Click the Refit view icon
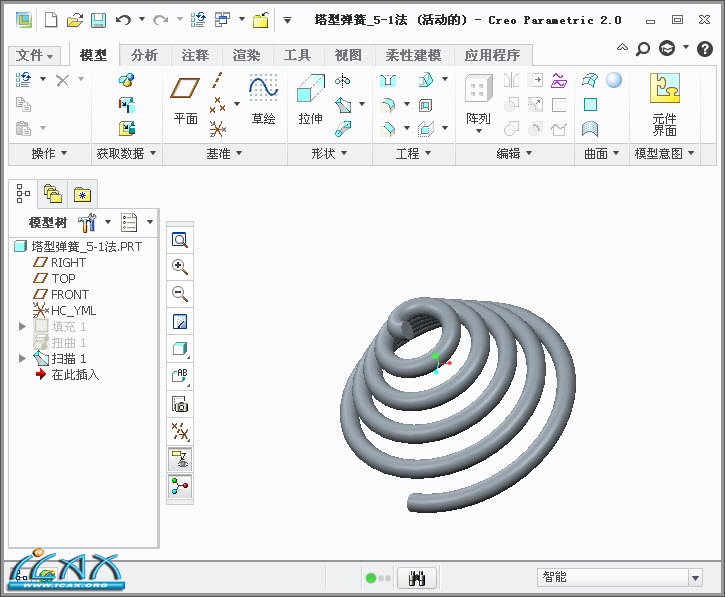Image resolution: width=725 pixels, height=597 pixels. tap(179, 240)
